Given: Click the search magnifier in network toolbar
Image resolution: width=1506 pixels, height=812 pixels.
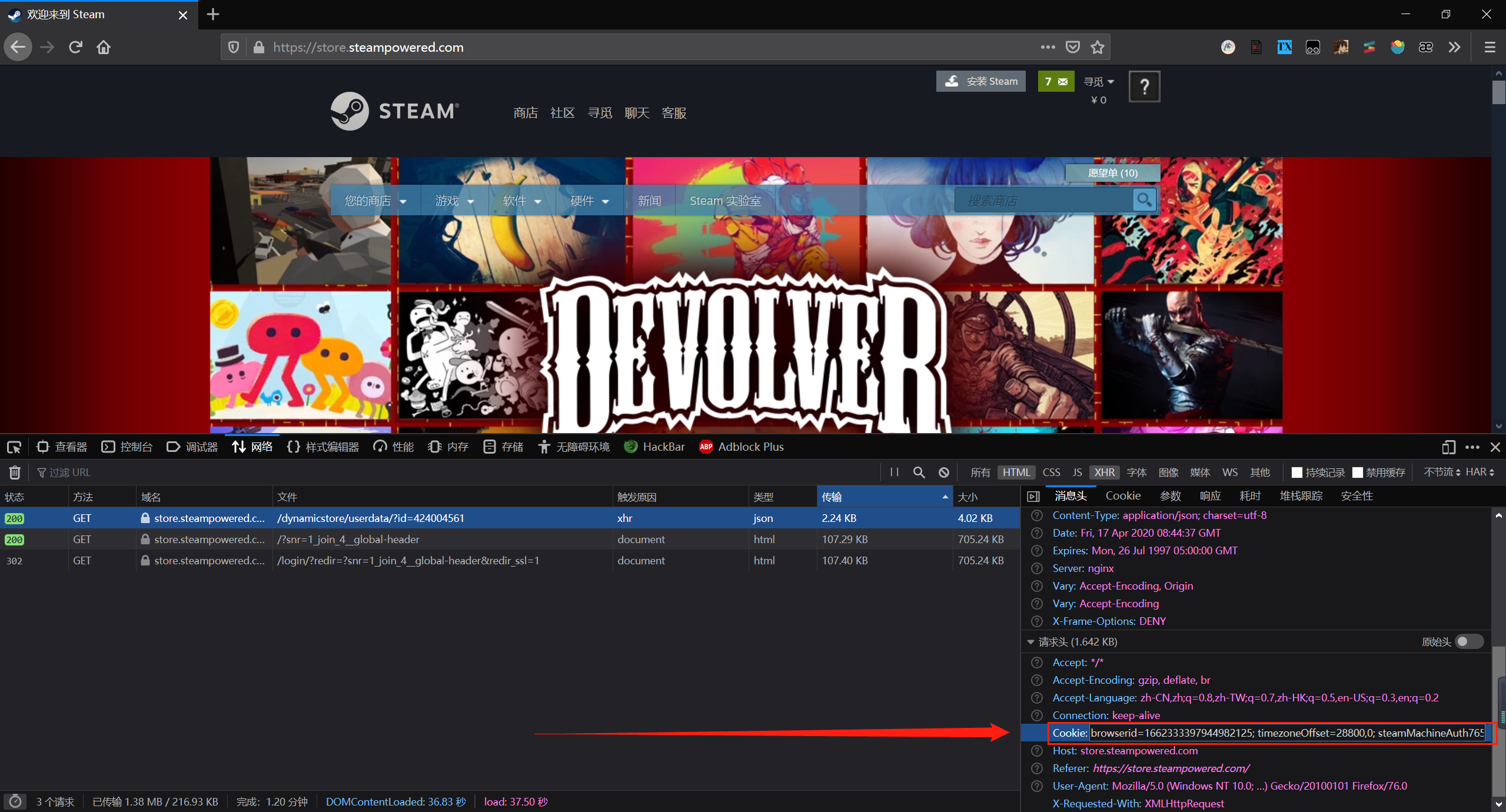Looking at the screenshot, I should point(919,472).
